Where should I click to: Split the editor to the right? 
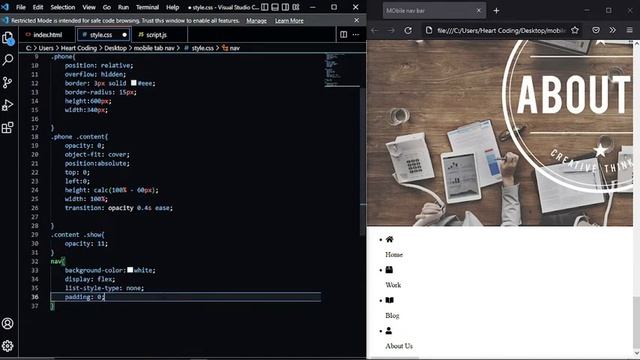click(x=344, y=35)
